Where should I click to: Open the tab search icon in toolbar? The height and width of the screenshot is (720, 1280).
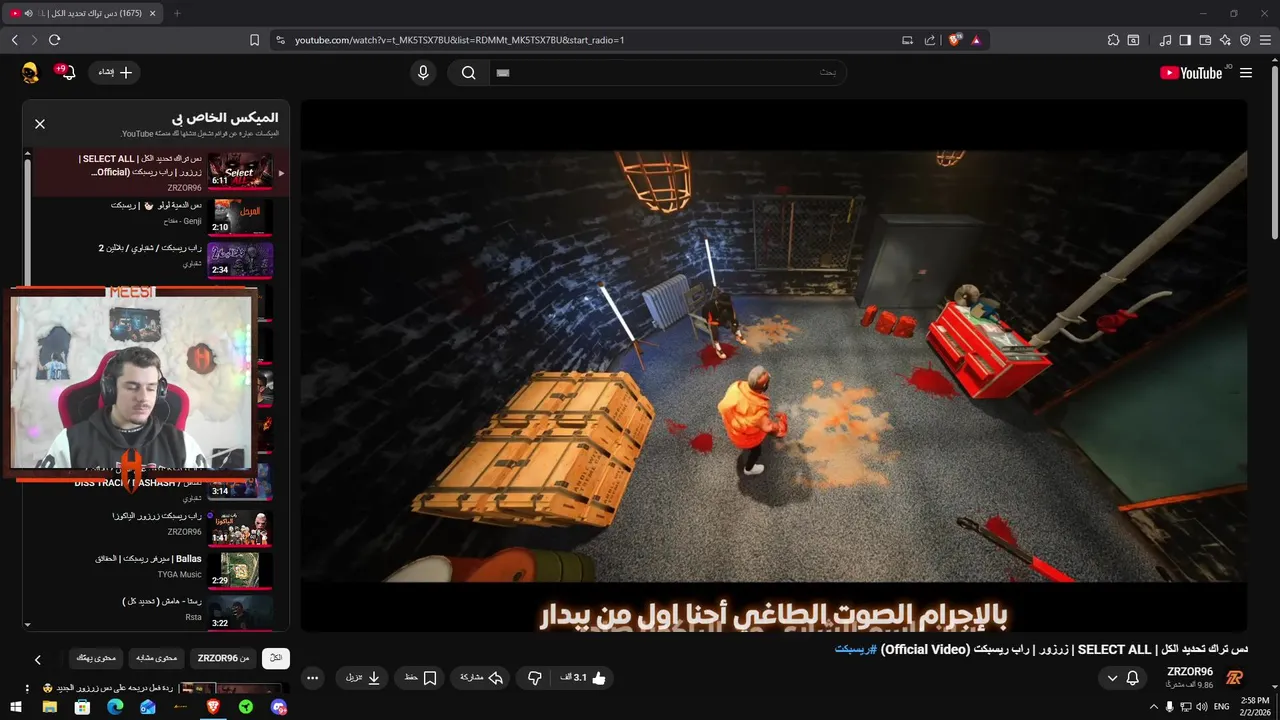point(1133,40)
